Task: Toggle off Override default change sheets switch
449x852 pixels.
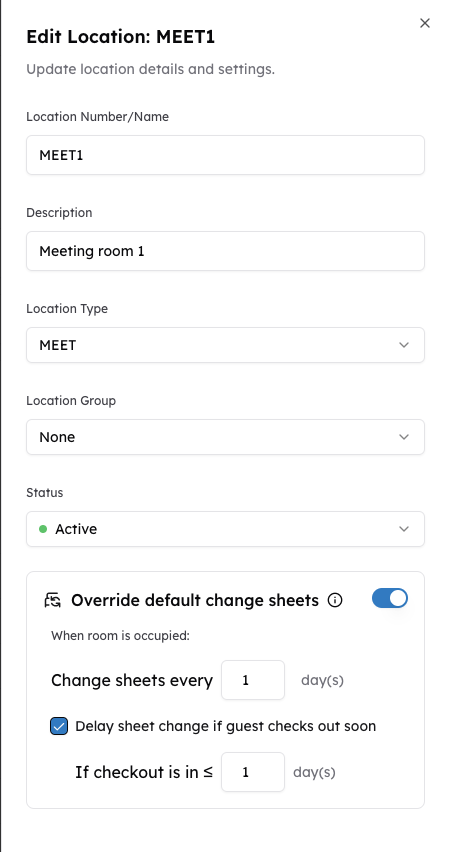Action: (x=390, y=598)
